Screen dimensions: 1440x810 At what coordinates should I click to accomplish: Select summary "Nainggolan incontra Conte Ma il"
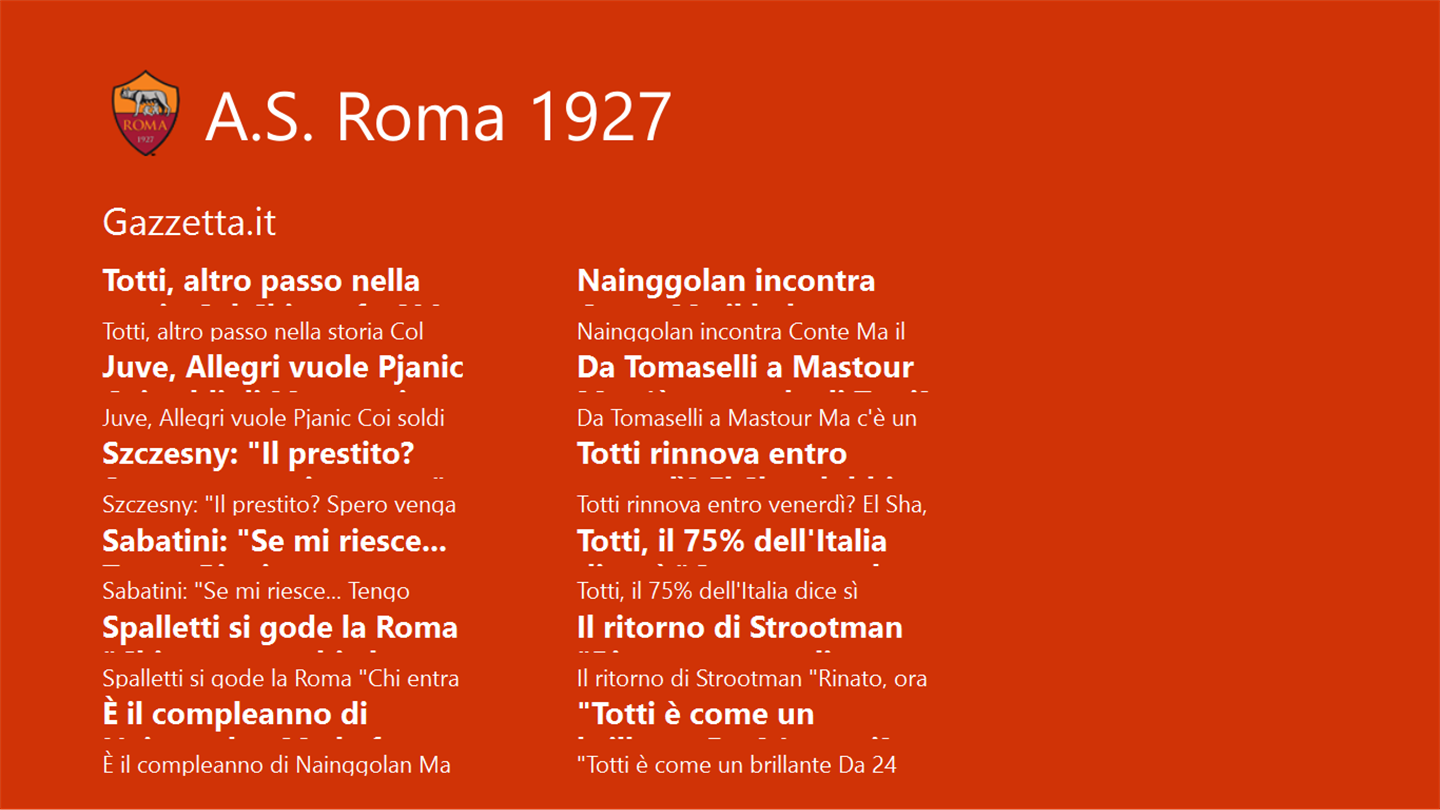coord(741,331)
